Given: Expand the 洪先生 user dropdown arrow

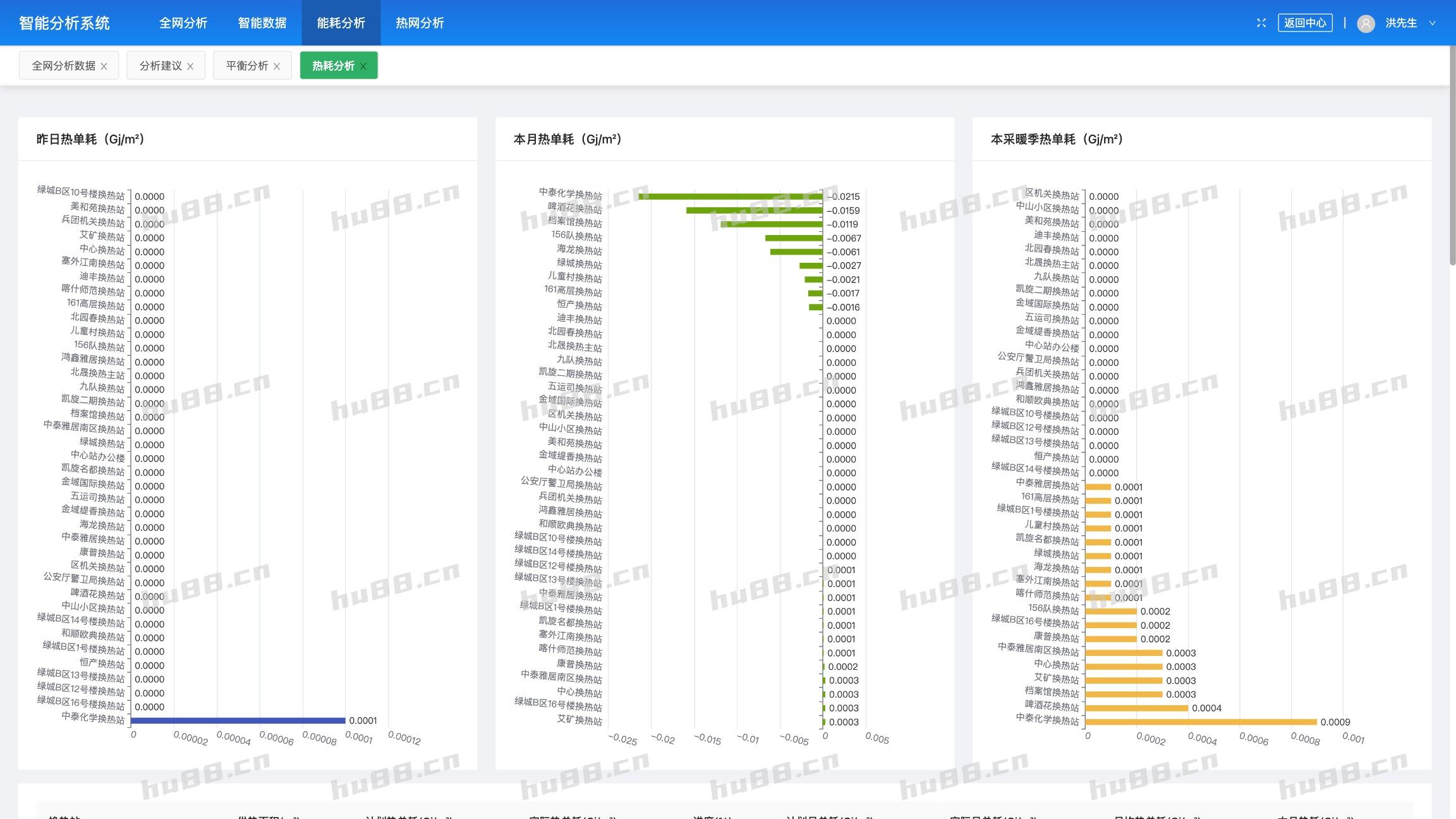Looking at the screenshot, I should pyautogui.click(x=1433, y=23).
